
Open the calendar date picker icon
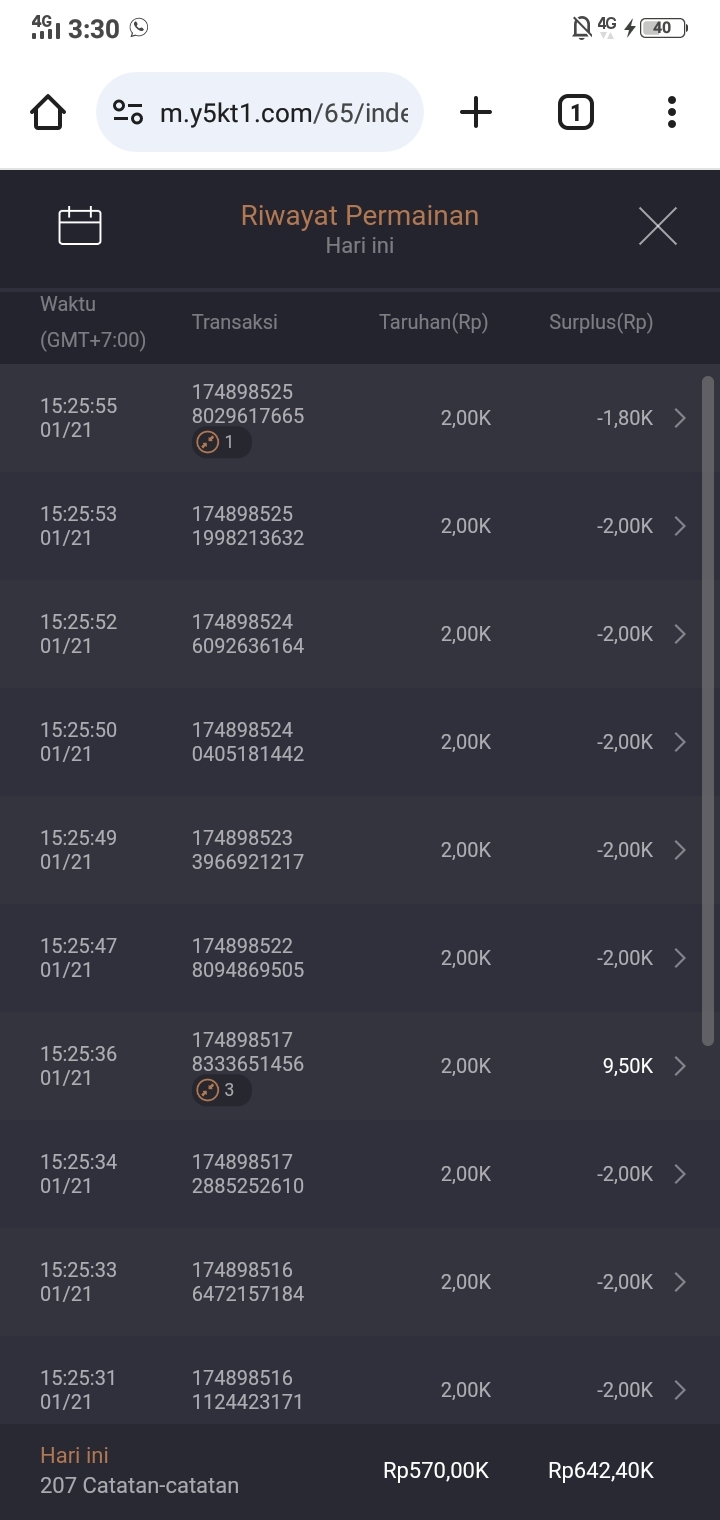click(x=80, y=226)
